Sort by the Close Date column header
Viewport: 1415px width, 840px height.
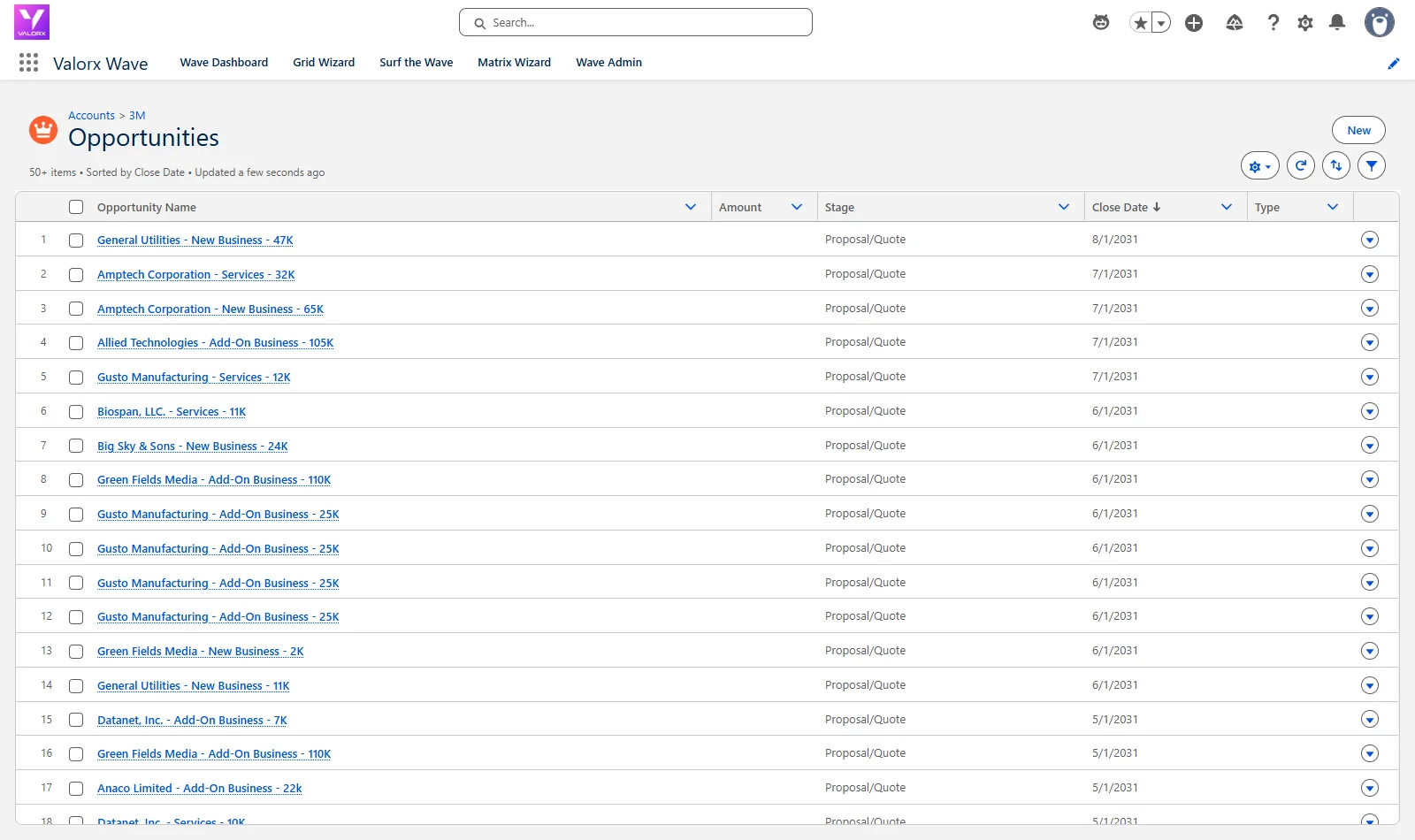(x=1126, y=207)
